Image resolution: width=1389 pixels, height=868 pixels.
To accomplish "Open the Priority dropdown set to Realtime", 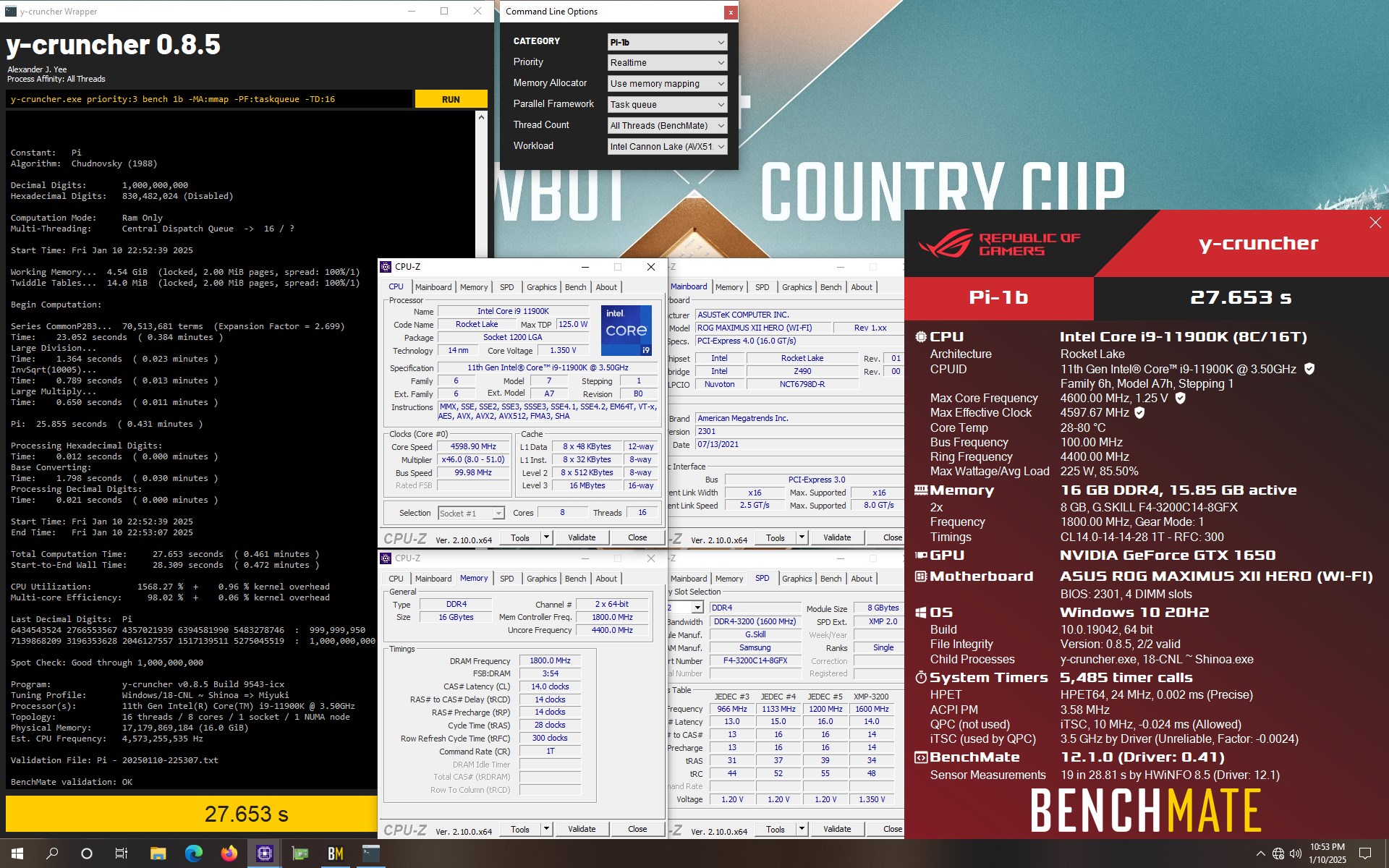I will pyautogui.click(x=667, y=63).
